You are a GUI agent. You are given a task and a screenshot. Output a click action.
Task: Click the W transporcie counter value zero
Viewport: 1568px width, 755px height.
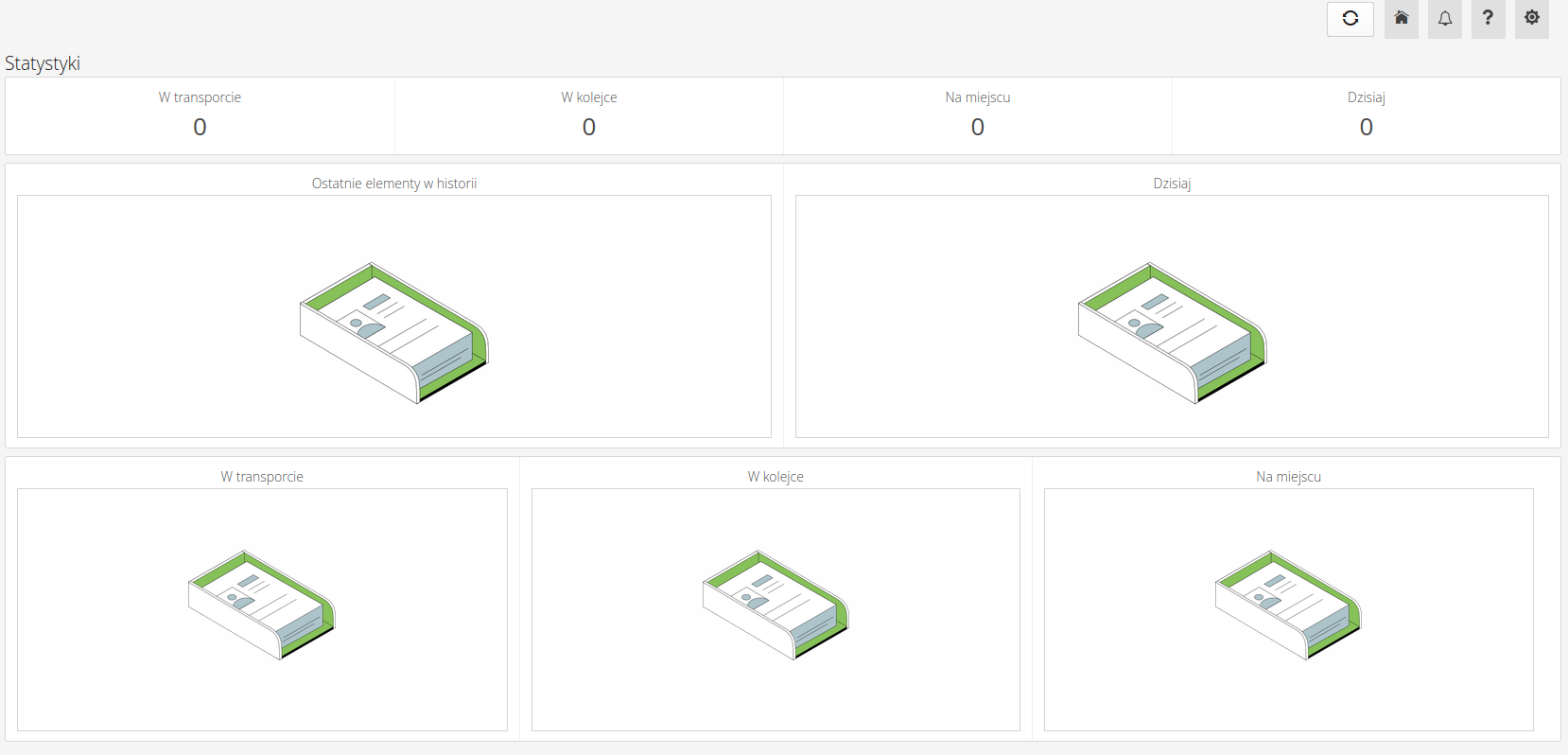(200, 127)
